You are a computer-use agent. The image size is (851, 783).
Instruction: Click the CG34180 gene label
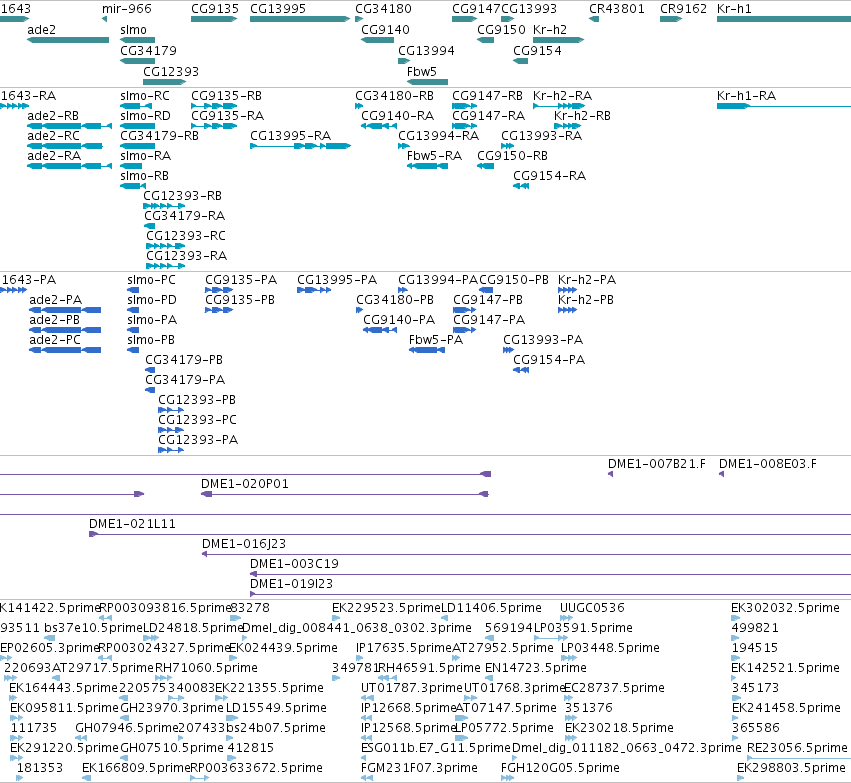383,9
